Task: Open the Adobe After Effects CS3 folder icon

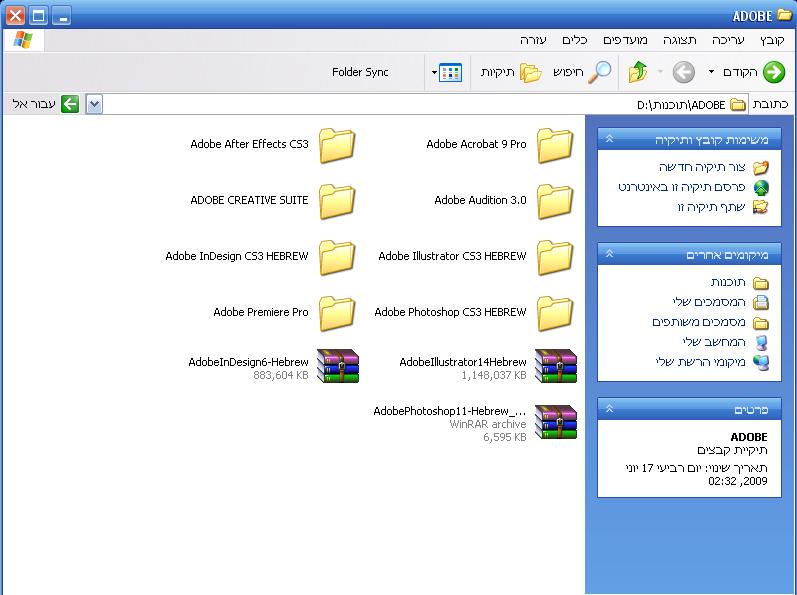Action: (337, 145)
